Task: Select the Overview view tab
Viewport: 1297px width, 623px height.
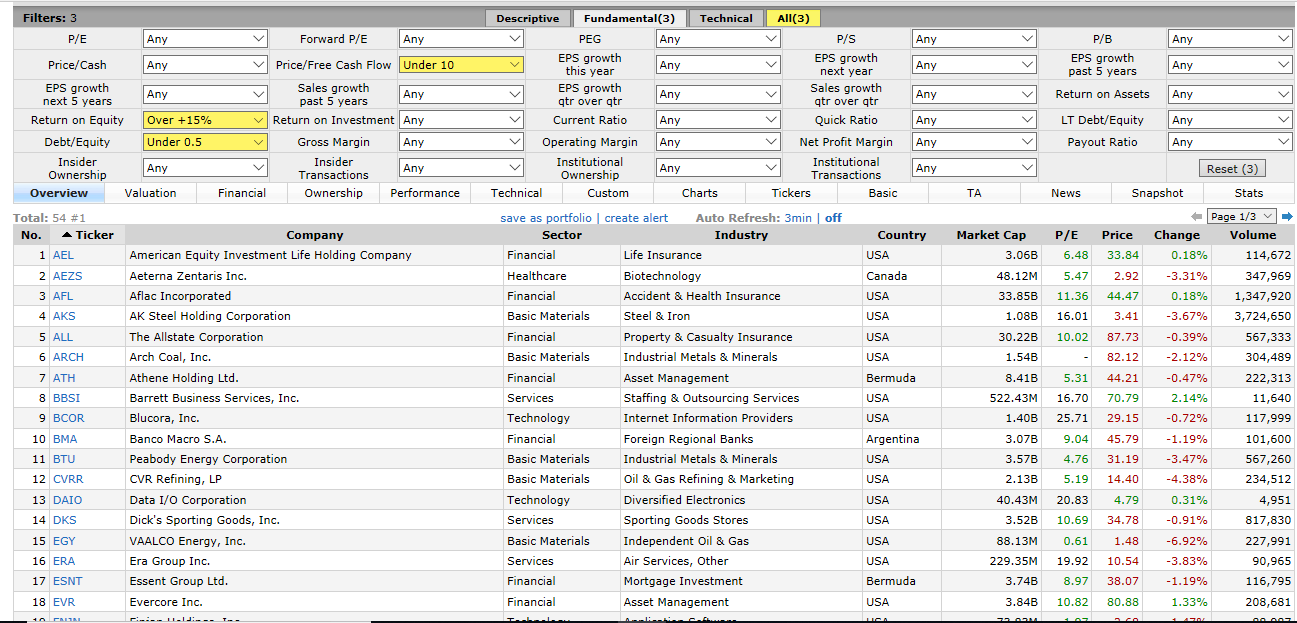Action: 59,193
